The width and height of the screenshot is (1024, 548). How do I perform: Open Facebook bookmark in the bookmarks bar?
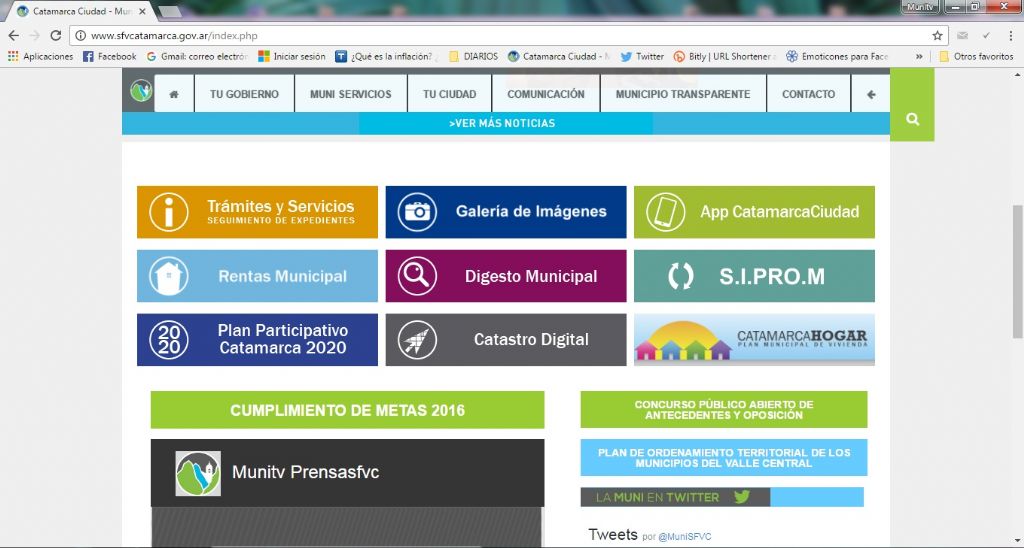pyautogui.click(x=109, y=57)
